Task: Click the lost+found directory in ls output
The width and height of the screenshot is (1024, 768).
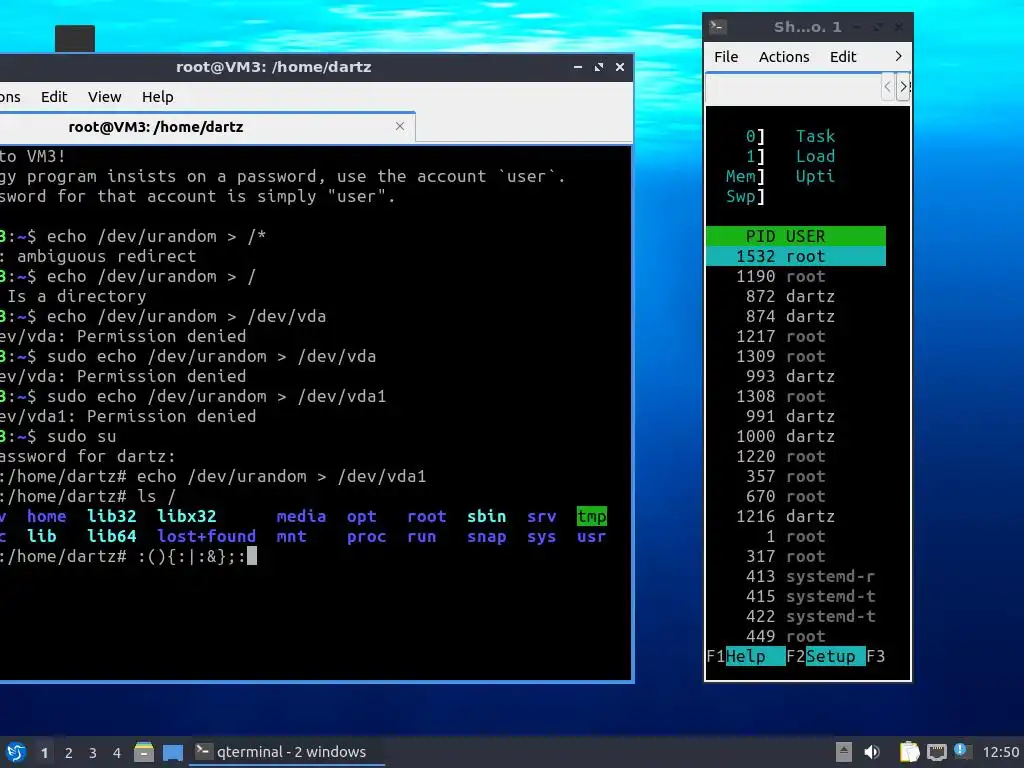Action: point(206,536)
